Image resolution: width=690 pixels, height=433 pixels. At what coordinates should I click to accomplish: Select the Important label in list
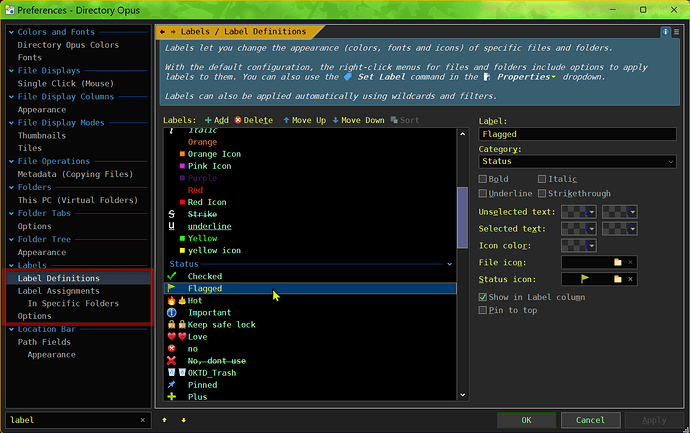pyautogui.click(x=210, y=312)
